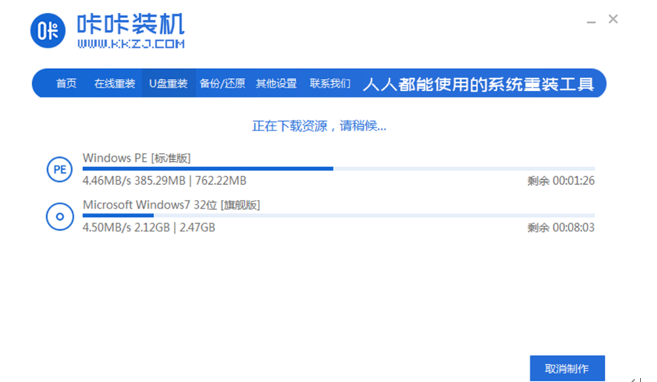Click the WWW.KKZJ.COM website link text
The height and width of the screenshot is (382, 657).
pos(131,44)
